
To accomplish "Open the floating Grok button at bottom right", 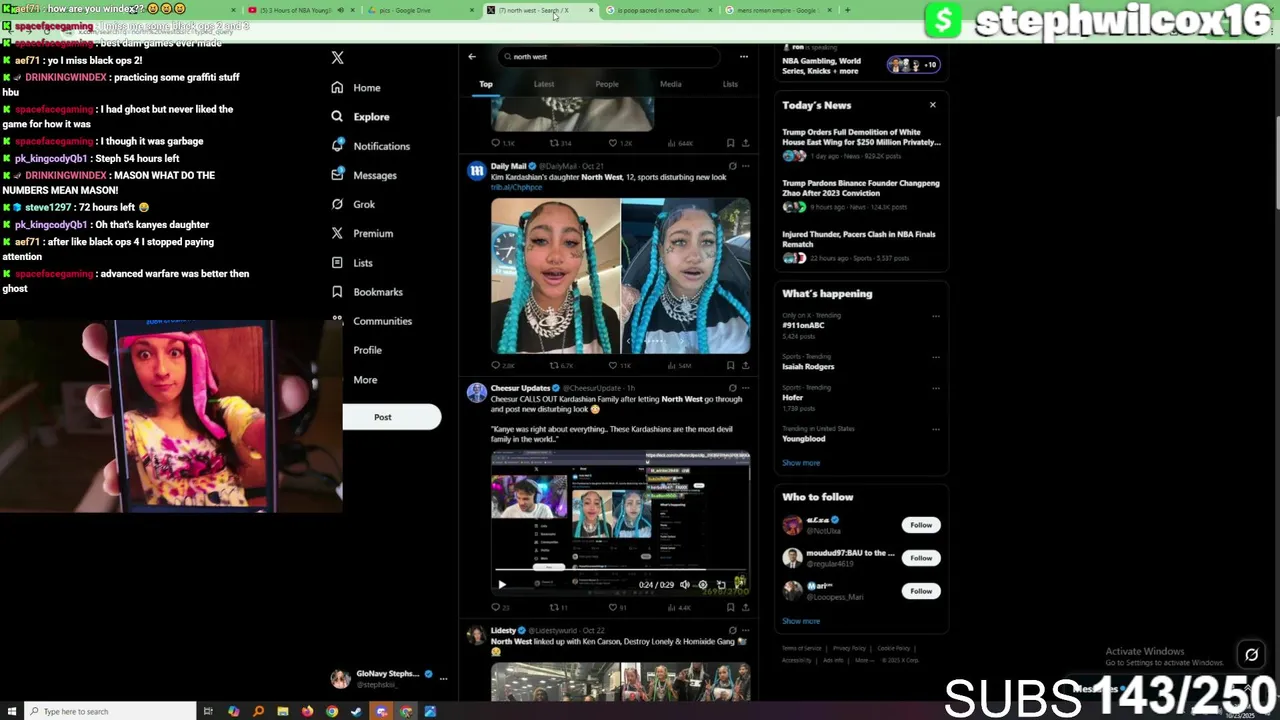I will (x=1251, y=655).
